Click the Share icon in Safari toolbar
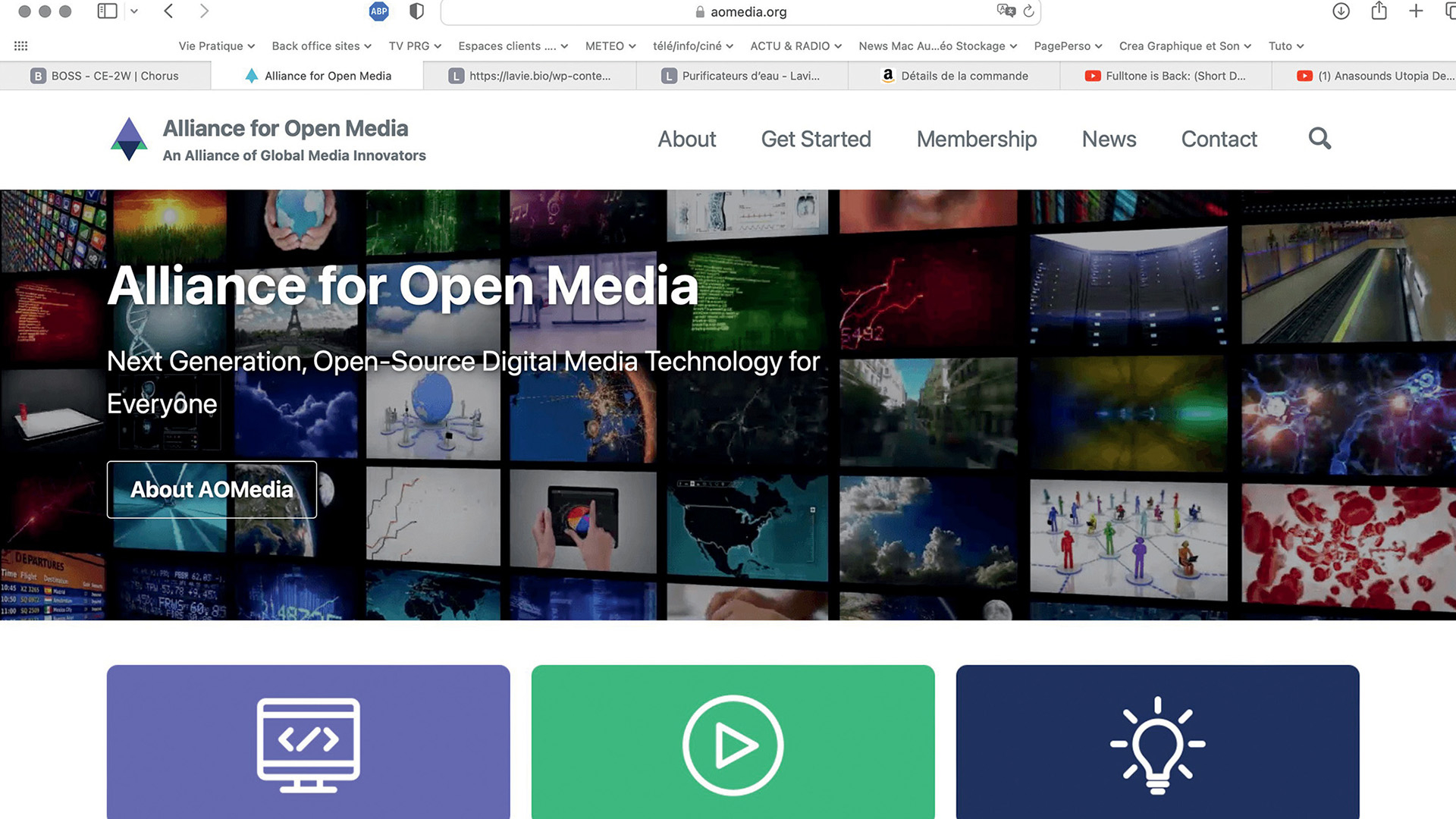 [1378, 11]
